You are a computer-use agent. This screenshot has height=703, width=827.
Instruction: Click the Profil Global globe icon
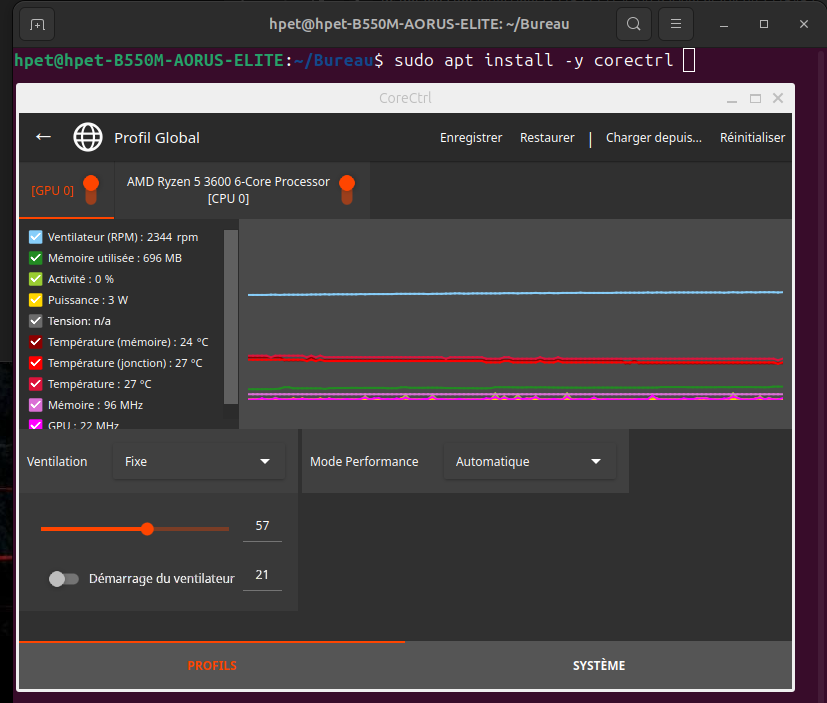point(88,137)
